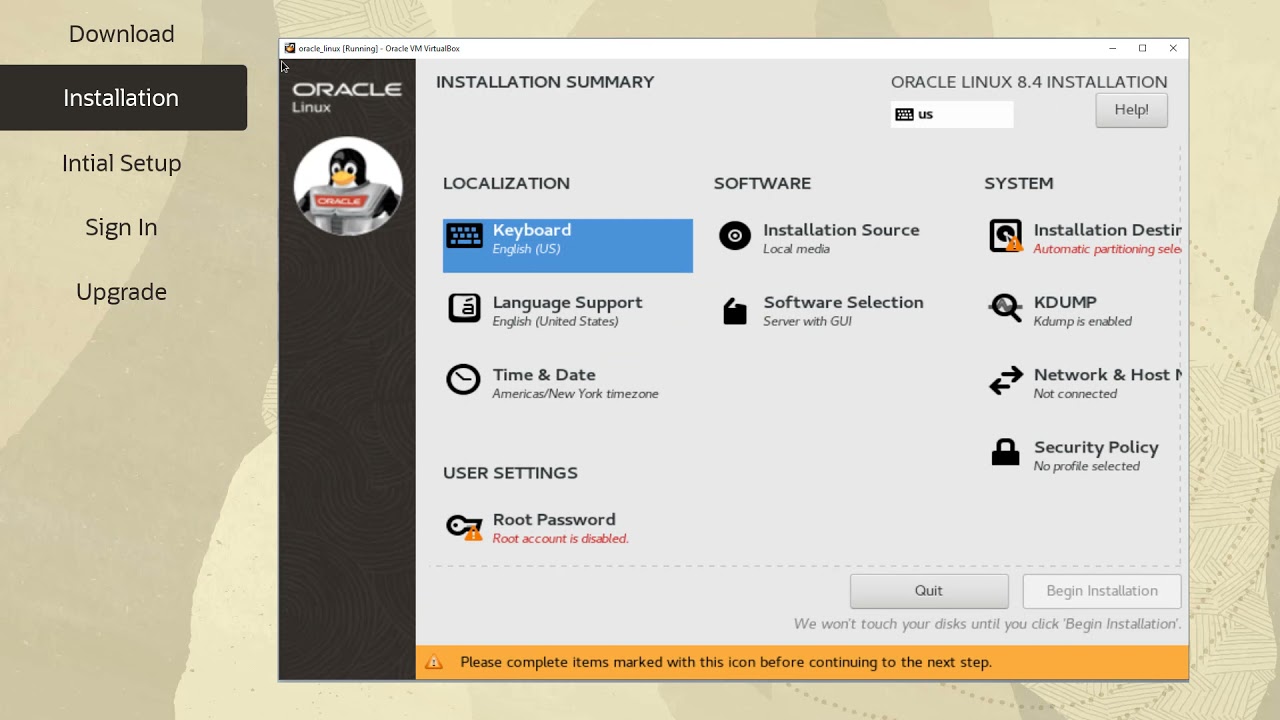This screenshot has height=720, width=1280.
Task: Click the Begin Installation button
Action: 1102,591
